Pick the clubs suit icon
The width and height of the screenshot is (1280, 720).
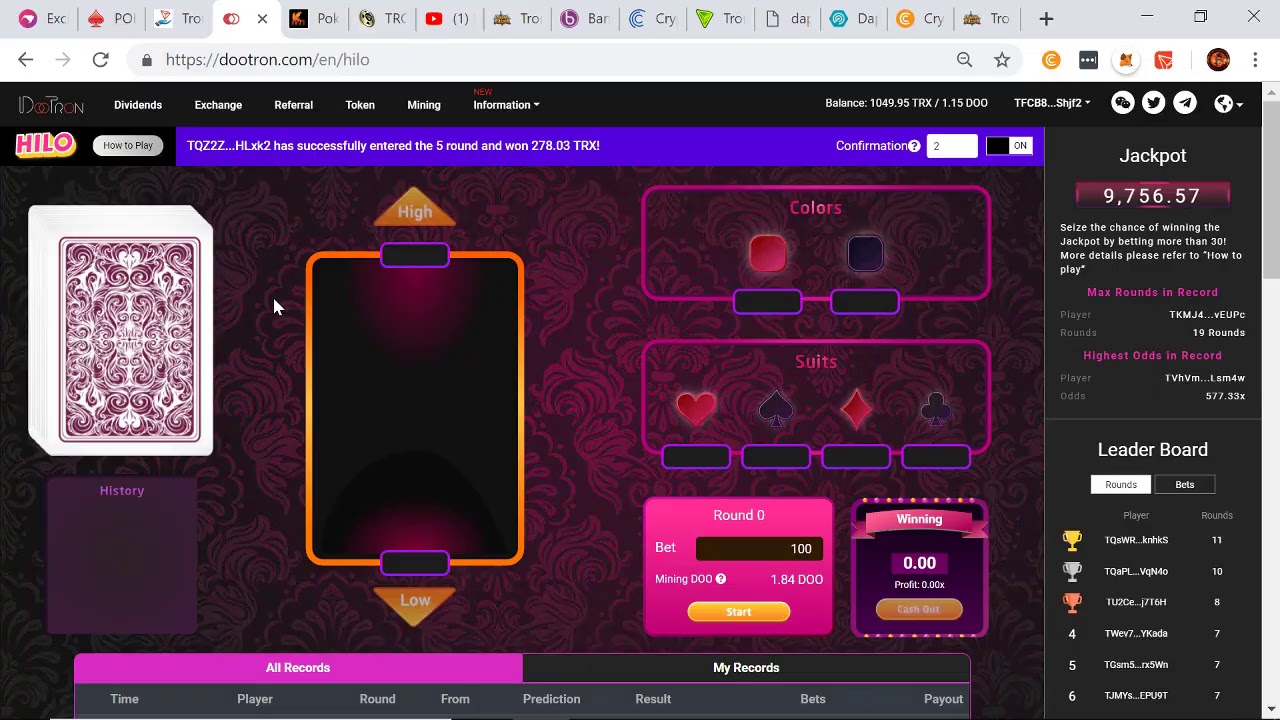[x=936, y=408]
